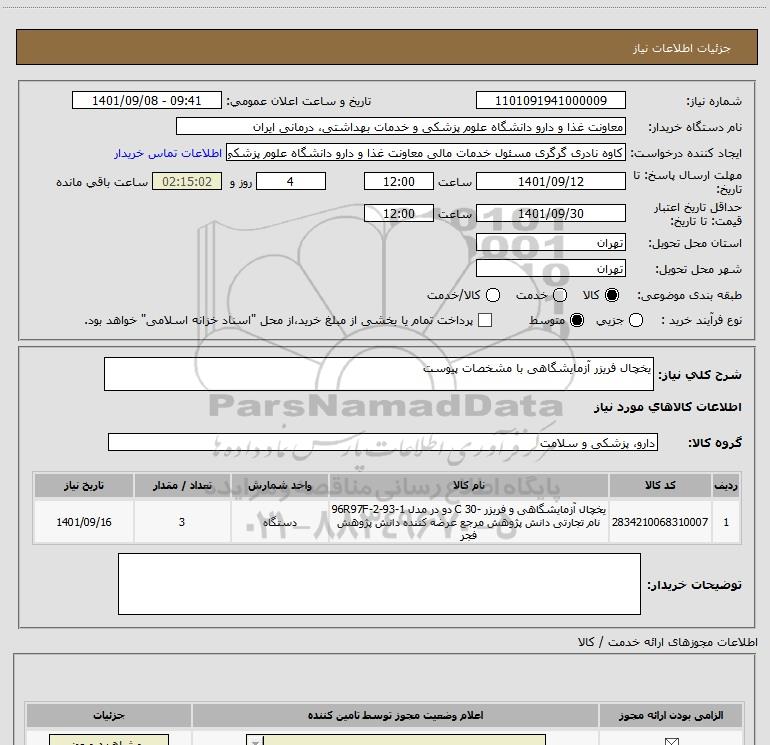
Task: Click the view license details button
Action: [x=109, y=740]
